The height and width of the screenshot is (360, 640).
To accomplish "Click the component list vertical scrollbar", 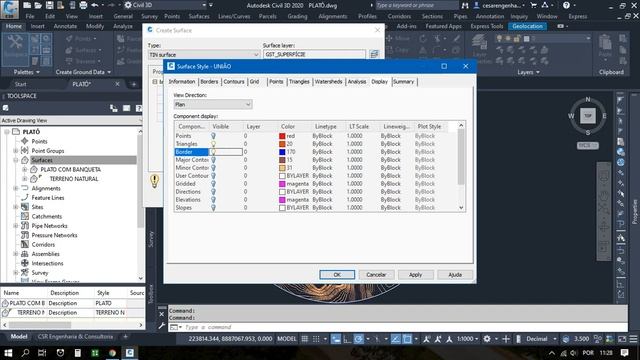I will [461, 167].
